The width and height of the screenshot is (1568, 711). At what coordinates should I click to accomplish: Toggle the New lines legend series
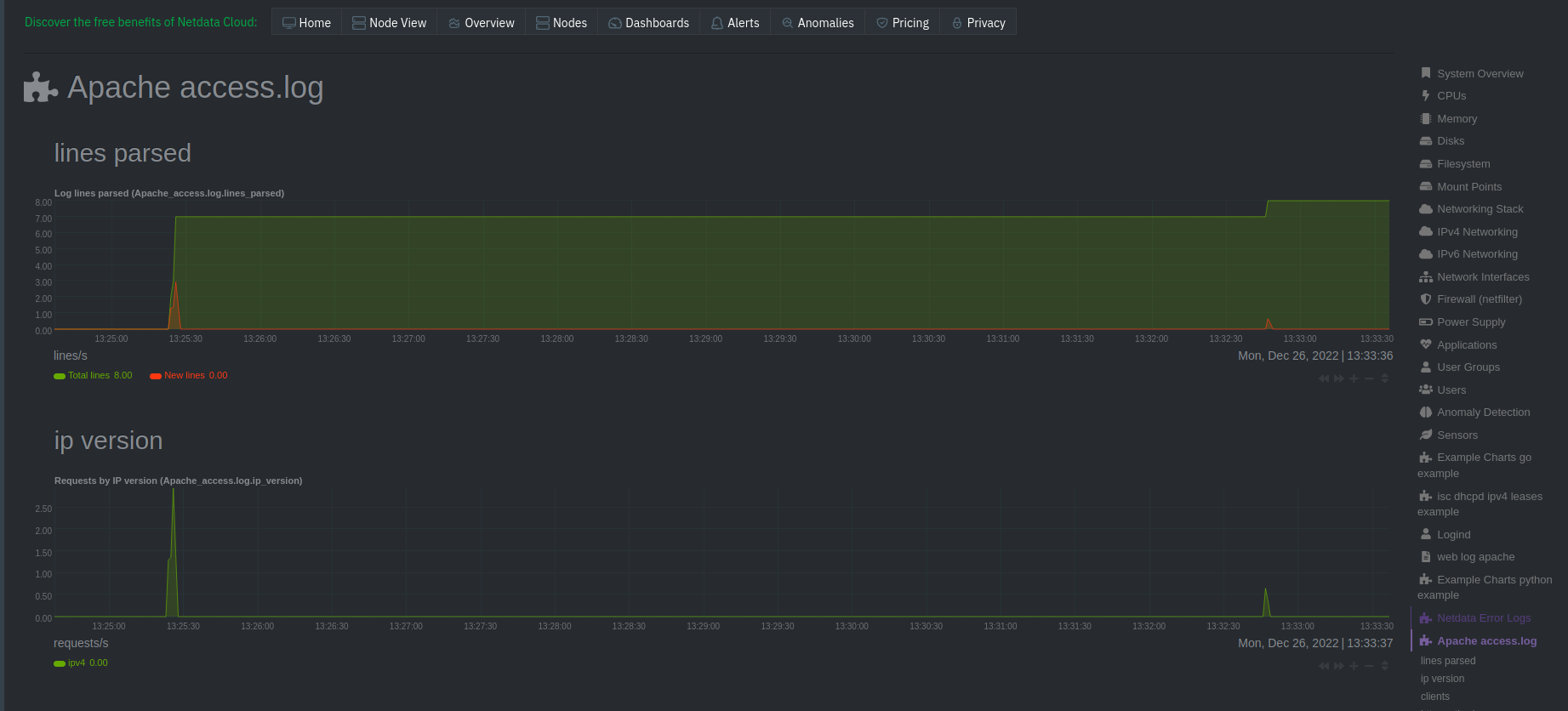pos(189,375)
